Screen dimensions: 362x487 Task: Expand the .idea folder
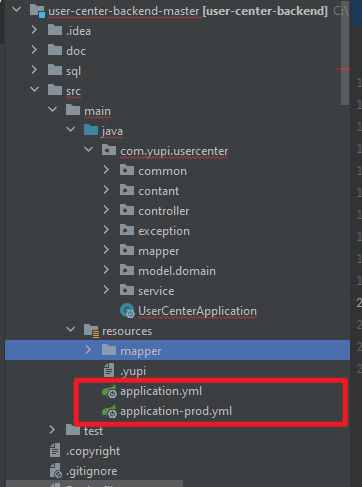pyautogui.click(x=34, y=30)
